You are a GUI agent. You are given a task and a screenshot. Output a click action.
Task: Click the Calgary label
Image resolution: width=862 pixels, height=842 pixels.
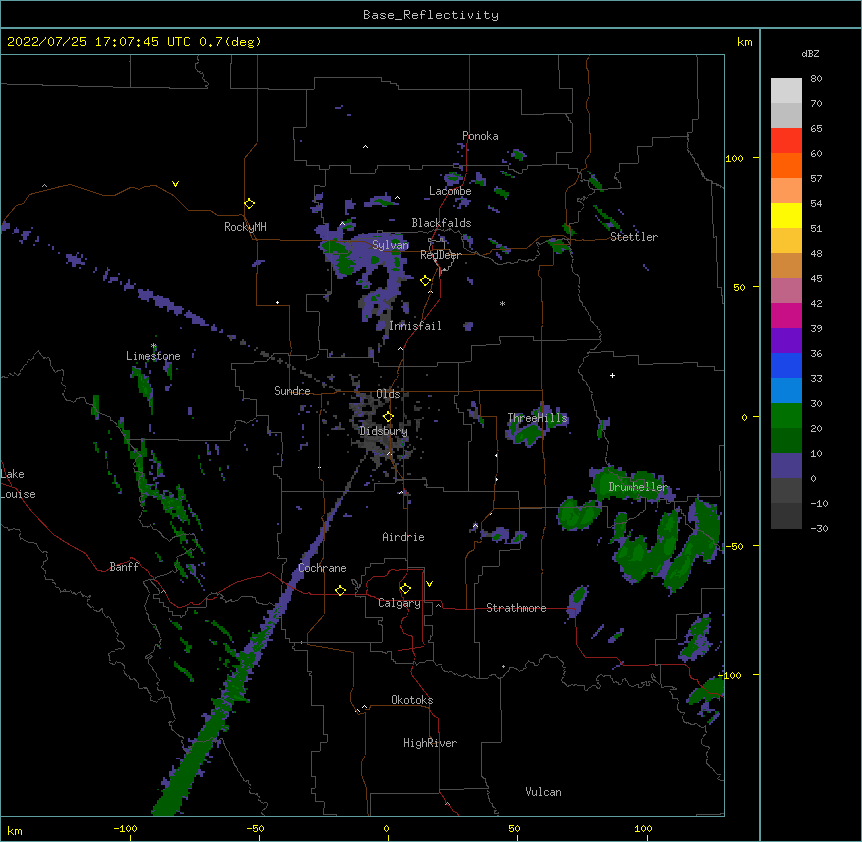pos(400,603)
